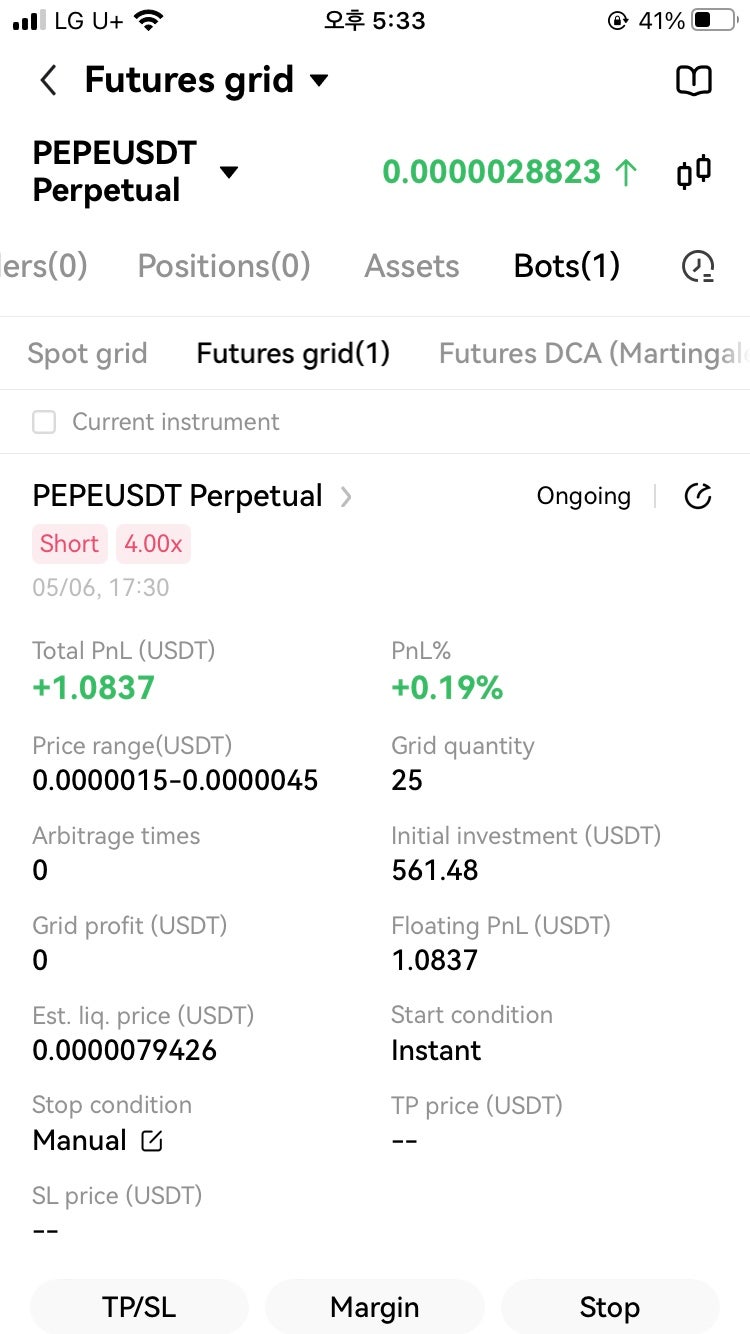Open the PEPEUSDT Perpetual pair dropdown

tap(229, 172)
